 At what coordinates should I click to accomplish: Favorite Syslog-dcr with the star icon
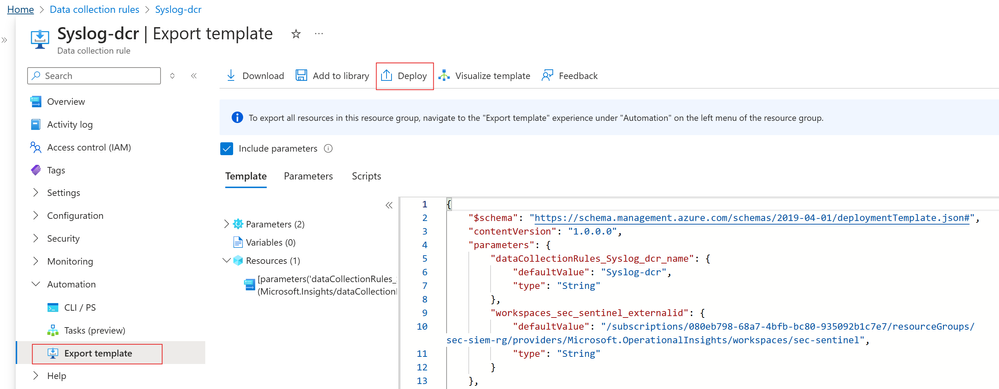click(x=296, y=34)
